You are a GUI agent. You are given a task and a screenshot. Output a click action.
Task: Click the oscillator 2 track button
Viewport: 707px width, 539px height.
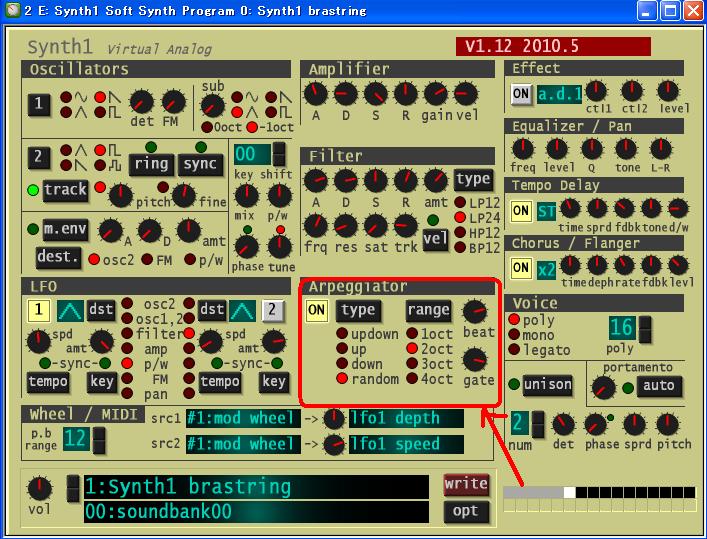65,189
